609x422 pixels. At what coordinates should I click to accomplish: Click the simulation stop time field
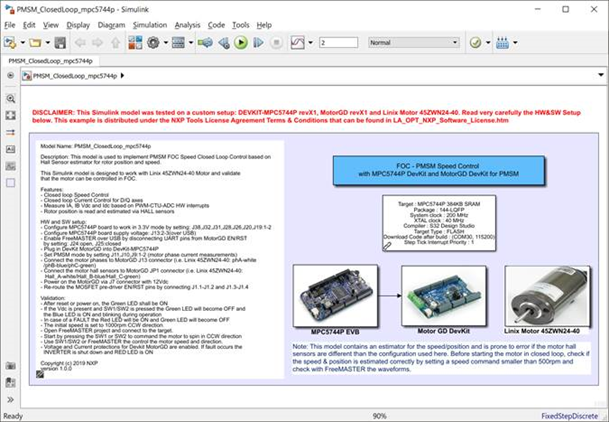pyautogui.click(x=338, y=43)
